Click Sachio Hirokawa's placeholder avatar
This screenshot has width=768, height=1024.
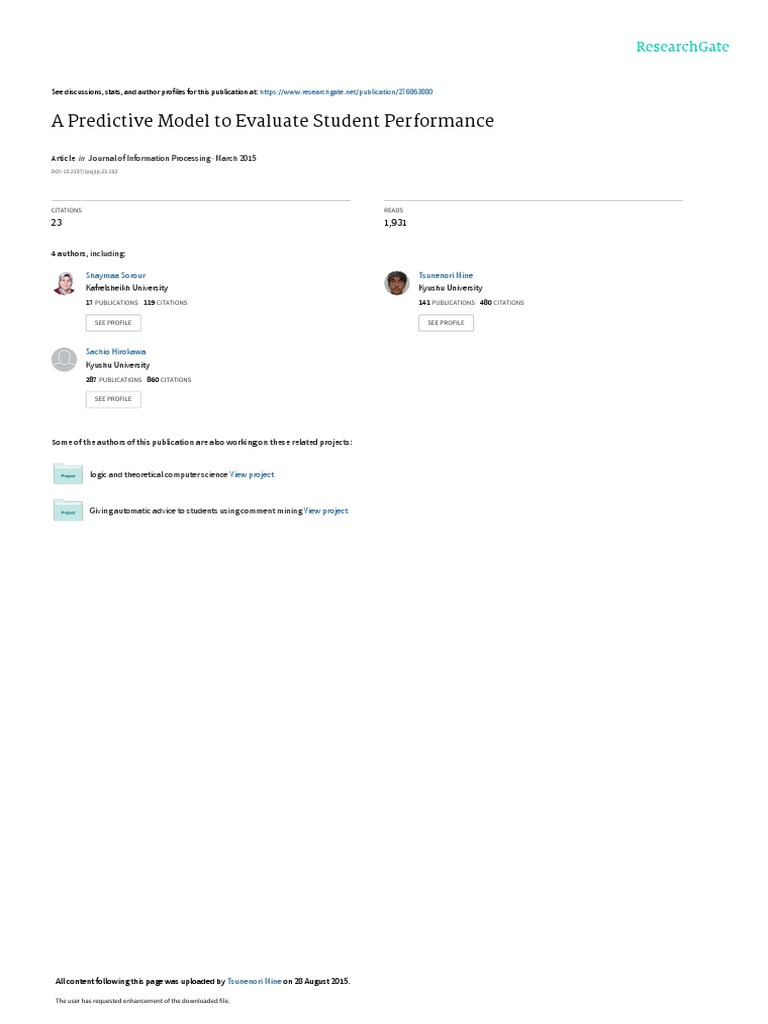click(x=64, y=359)
